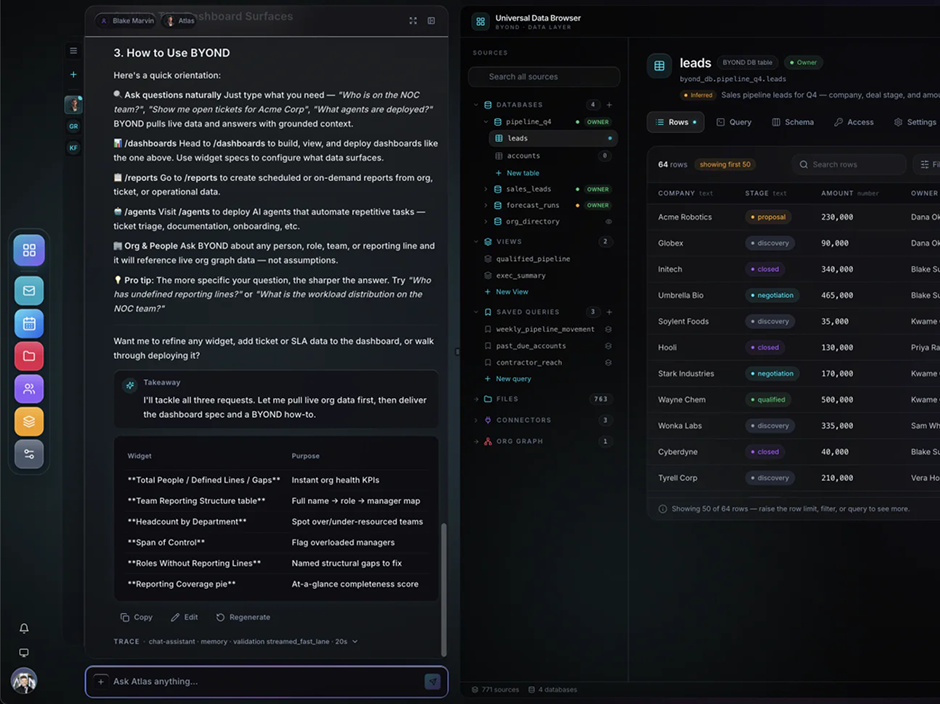Image resolution: width=940 pixels, height=704 pixels.
Task: Open the people dock icon
Action: (x=29, y=389)
